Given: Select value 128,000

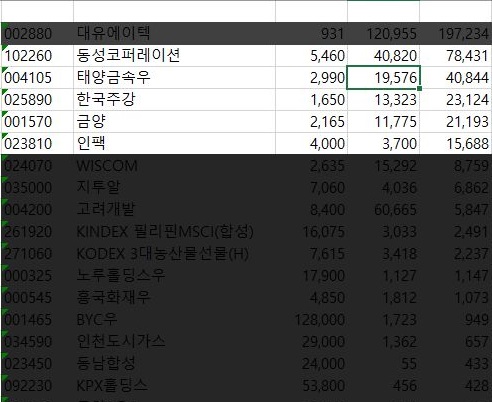Looking at the screenshot, I should pos(311,320).
